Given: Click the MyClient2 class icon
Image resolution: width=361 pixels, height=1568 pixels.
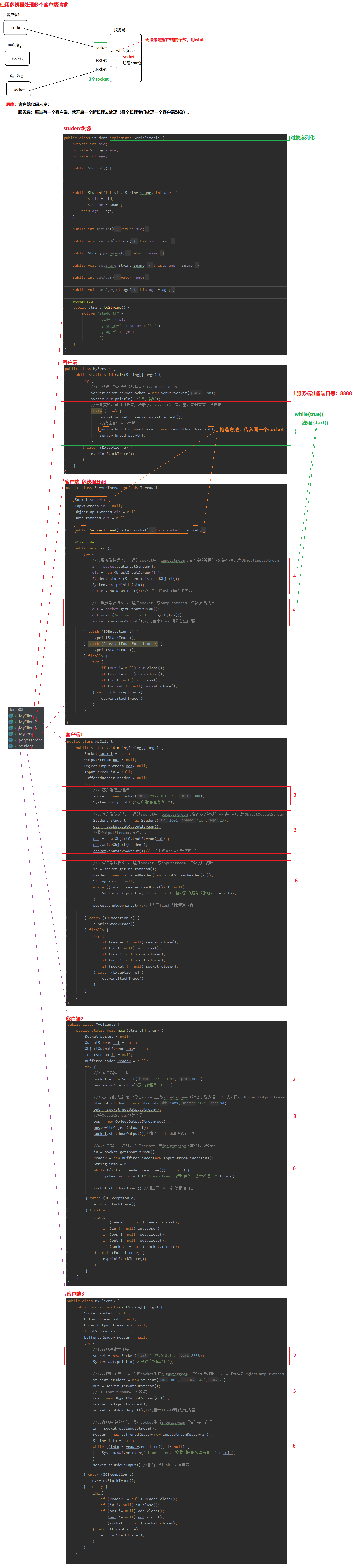Looking at the screenshot, I should pyautogui.click(x=11, y=722).
